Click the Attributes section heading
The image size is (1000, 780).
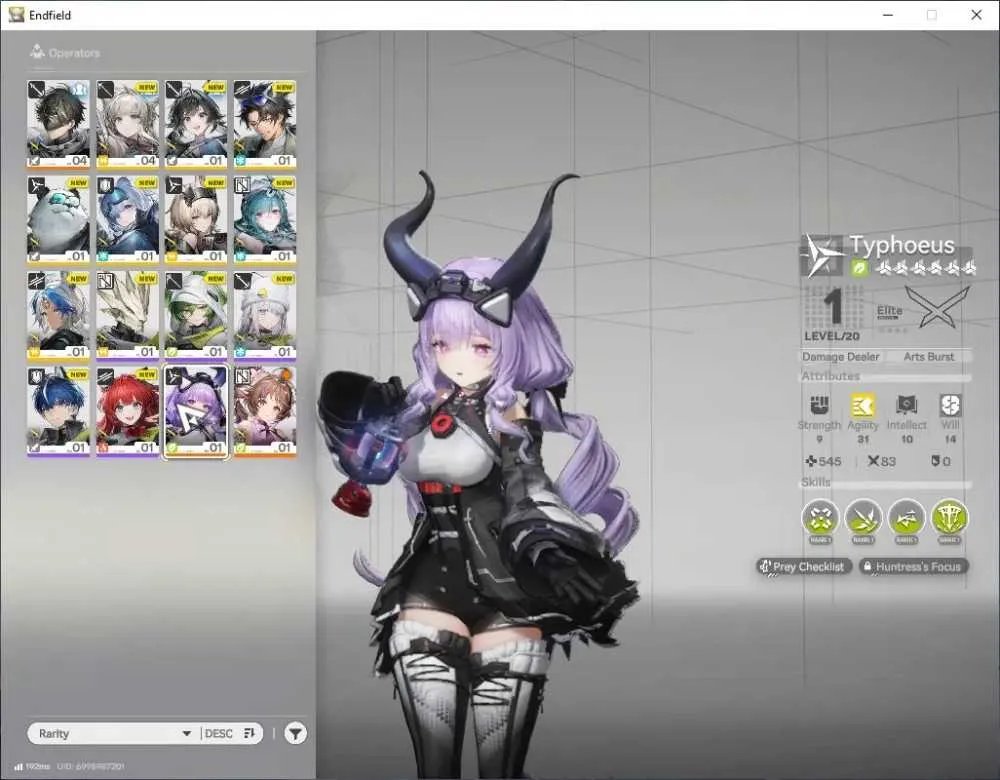[x=830, y=376]
